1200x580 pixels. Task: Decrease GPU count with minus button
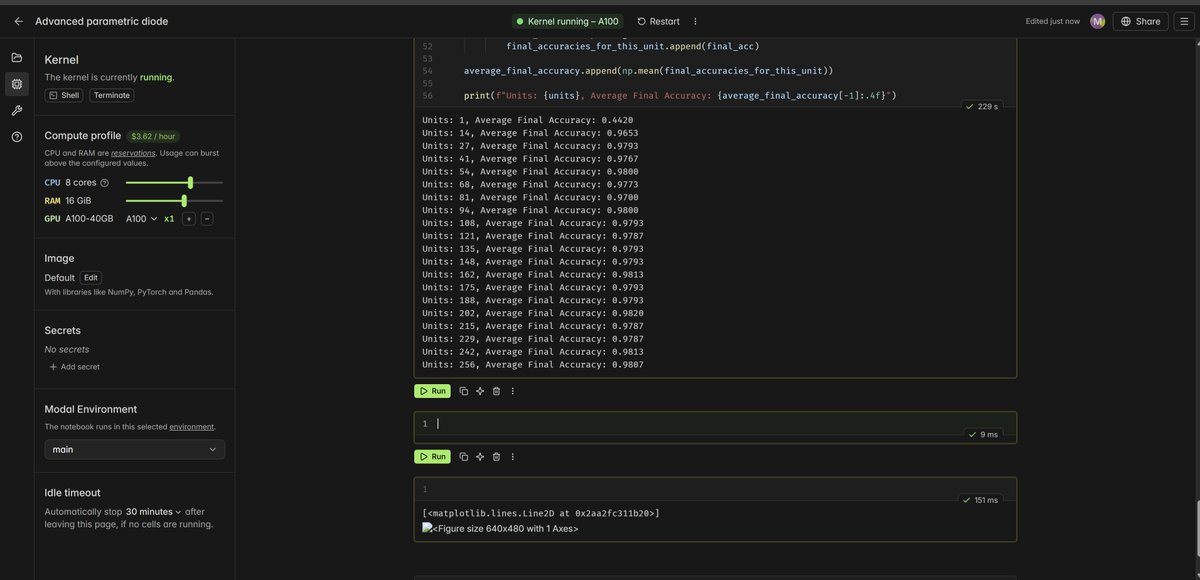207,218
